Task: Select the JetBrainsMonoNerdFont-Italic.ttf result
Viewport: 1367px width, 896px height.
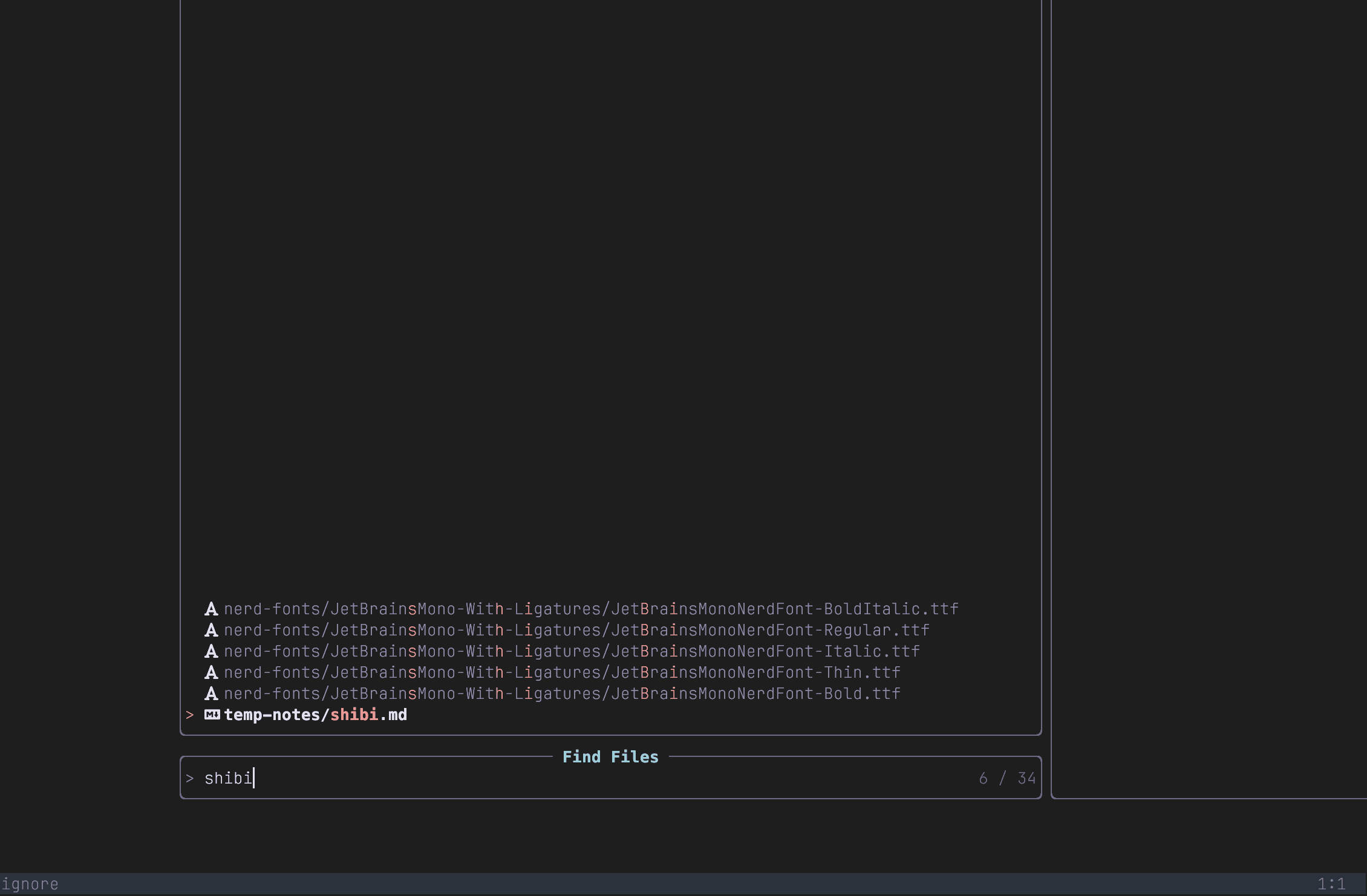Action: [x=572, y=651]
